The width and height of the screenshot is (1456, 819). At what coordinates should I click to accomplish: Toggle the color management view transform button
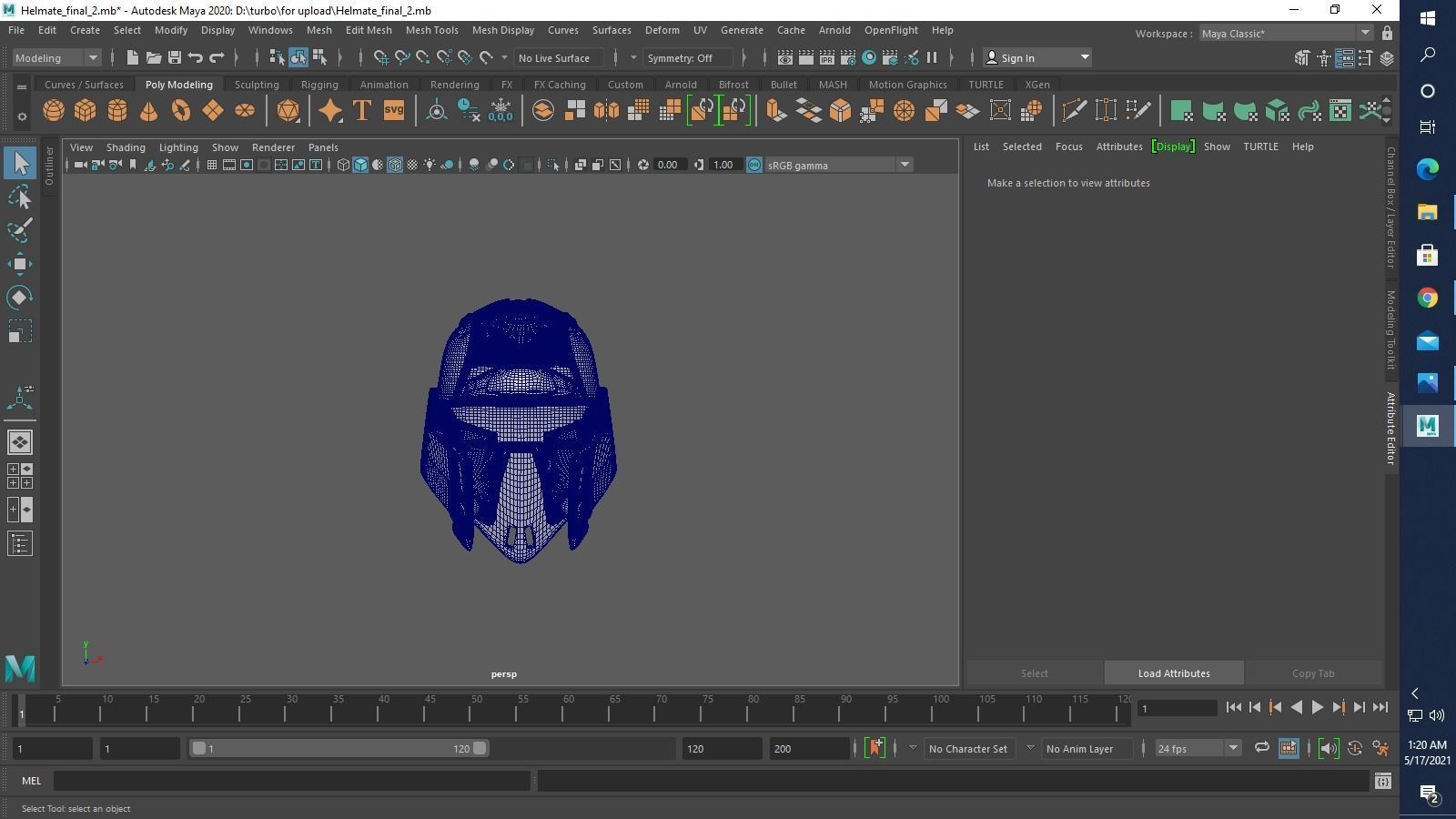753,165
